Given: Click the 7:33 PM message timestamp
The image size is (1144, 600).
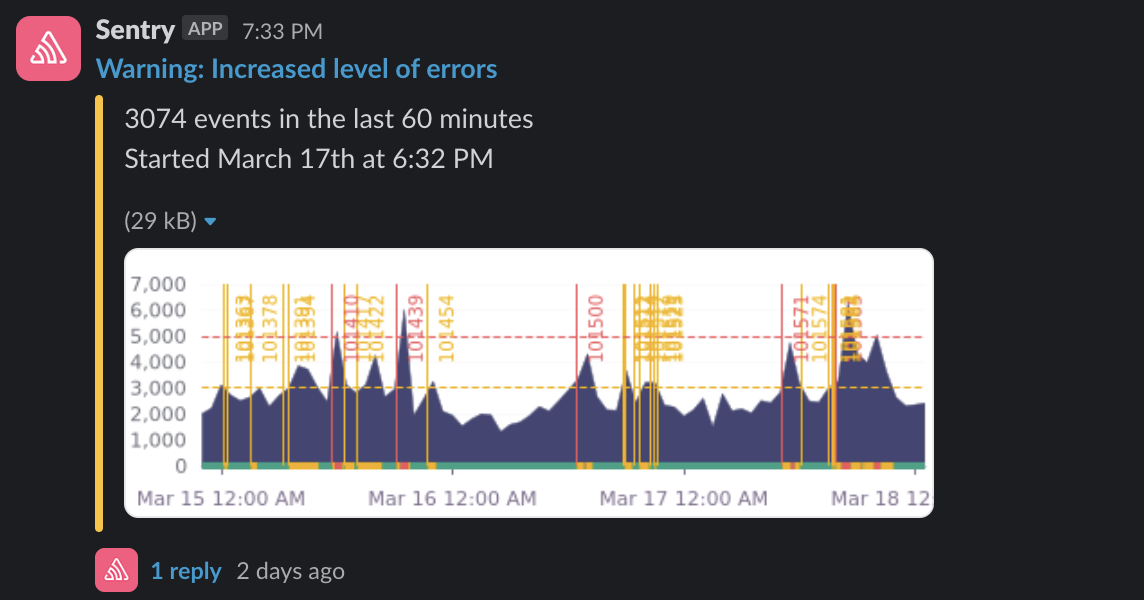Looking at the screenshot, I should click(282, 31).
